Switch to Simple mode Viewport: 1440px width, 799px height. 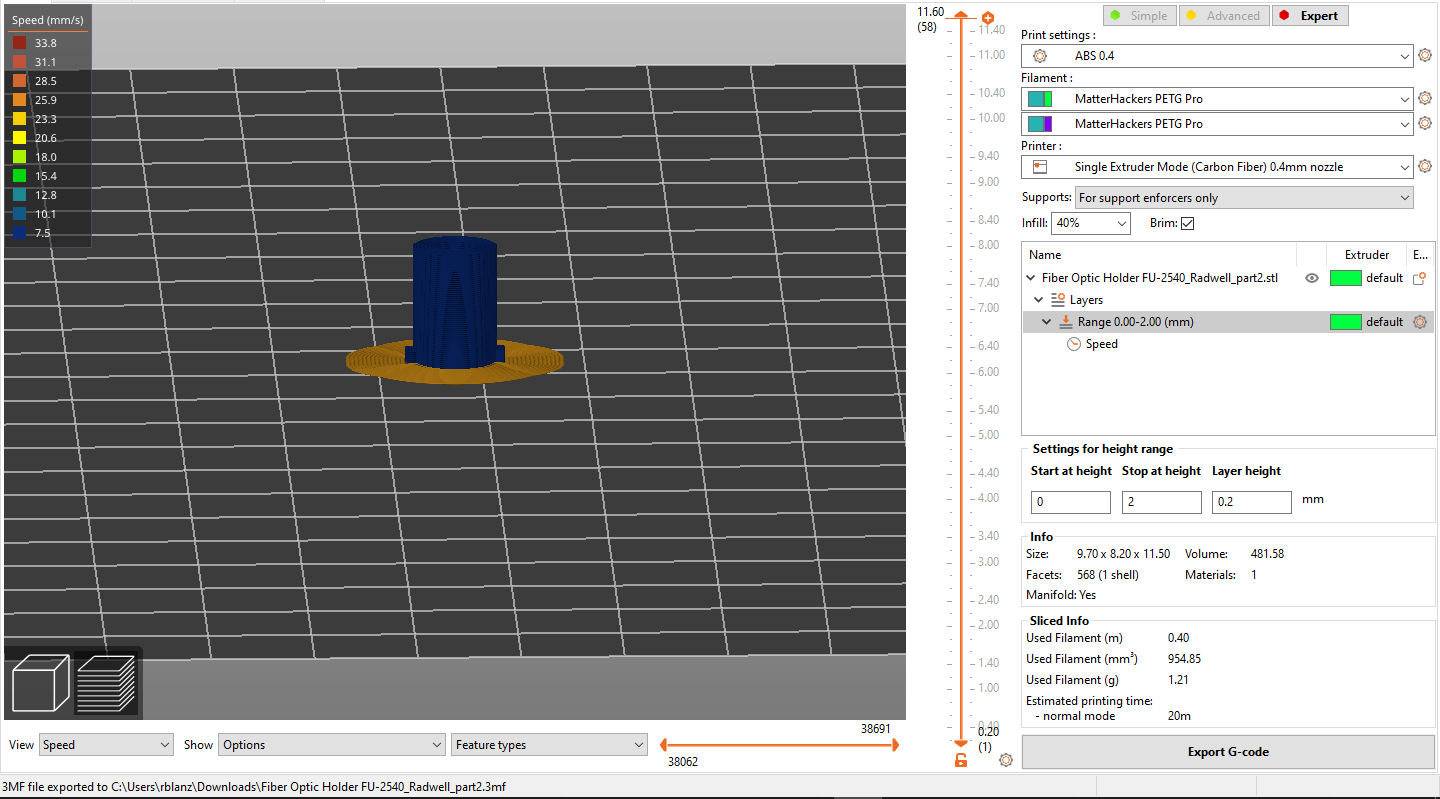1139,15
